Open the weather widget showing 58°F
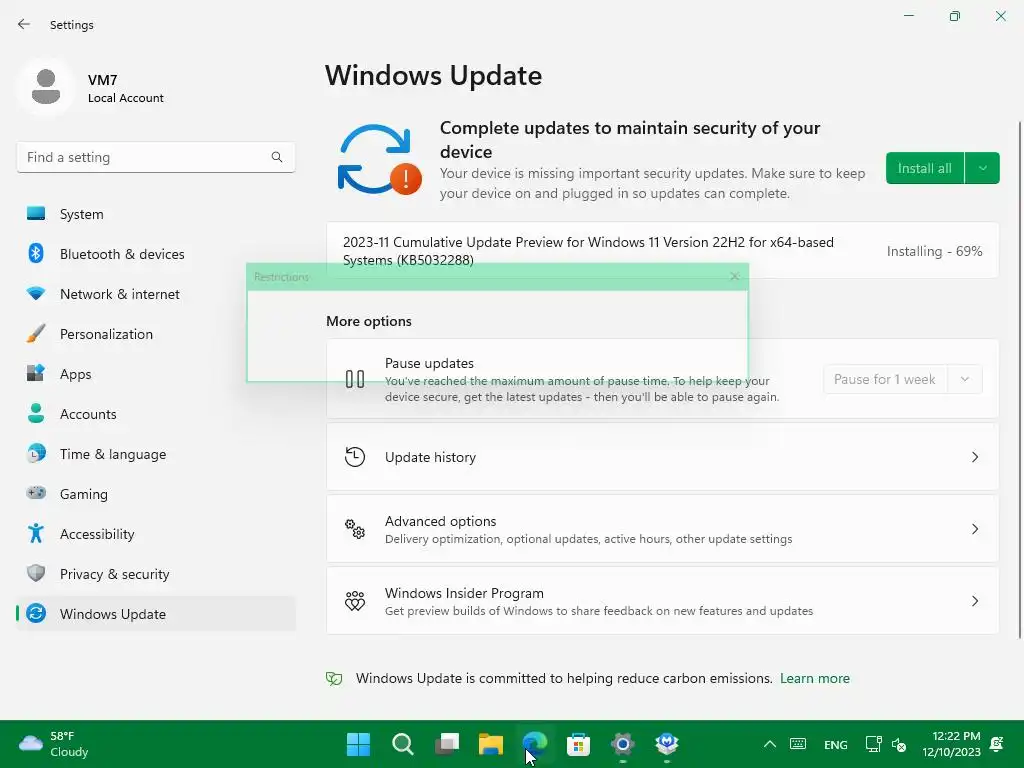 click(54, 744)
